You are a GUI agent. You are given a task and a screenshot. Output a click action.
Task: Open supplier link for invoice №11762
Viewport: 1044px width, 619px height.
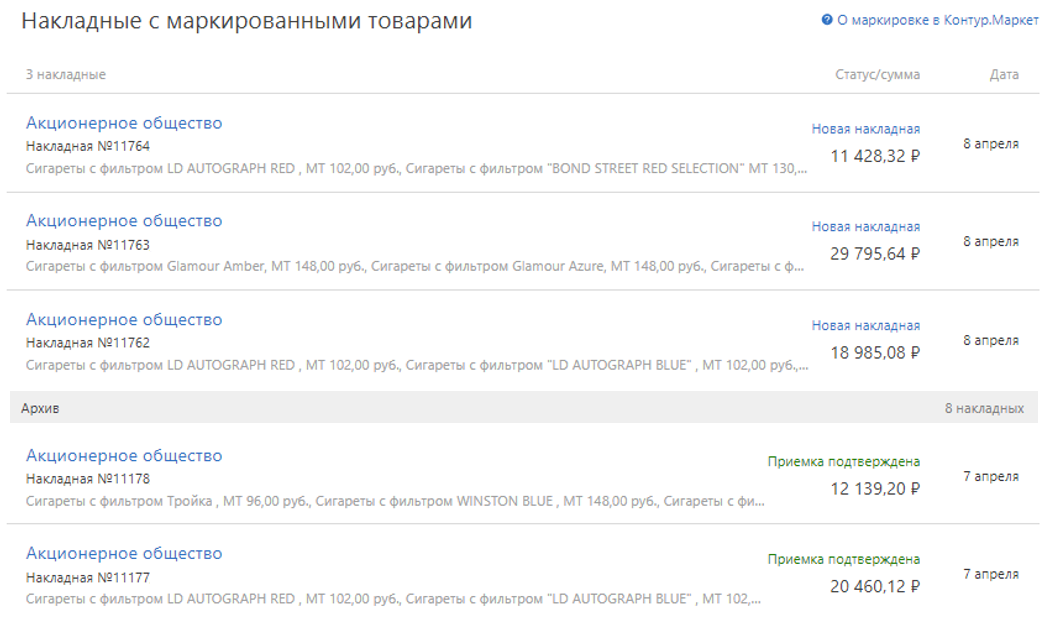[x=124, y=320]
